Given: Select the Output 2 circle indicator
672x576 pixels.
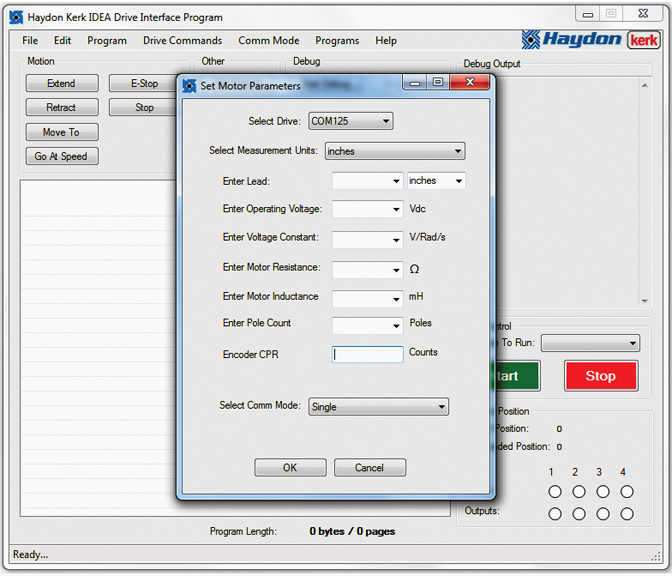Looking at the screenshot, I should 579,514.
